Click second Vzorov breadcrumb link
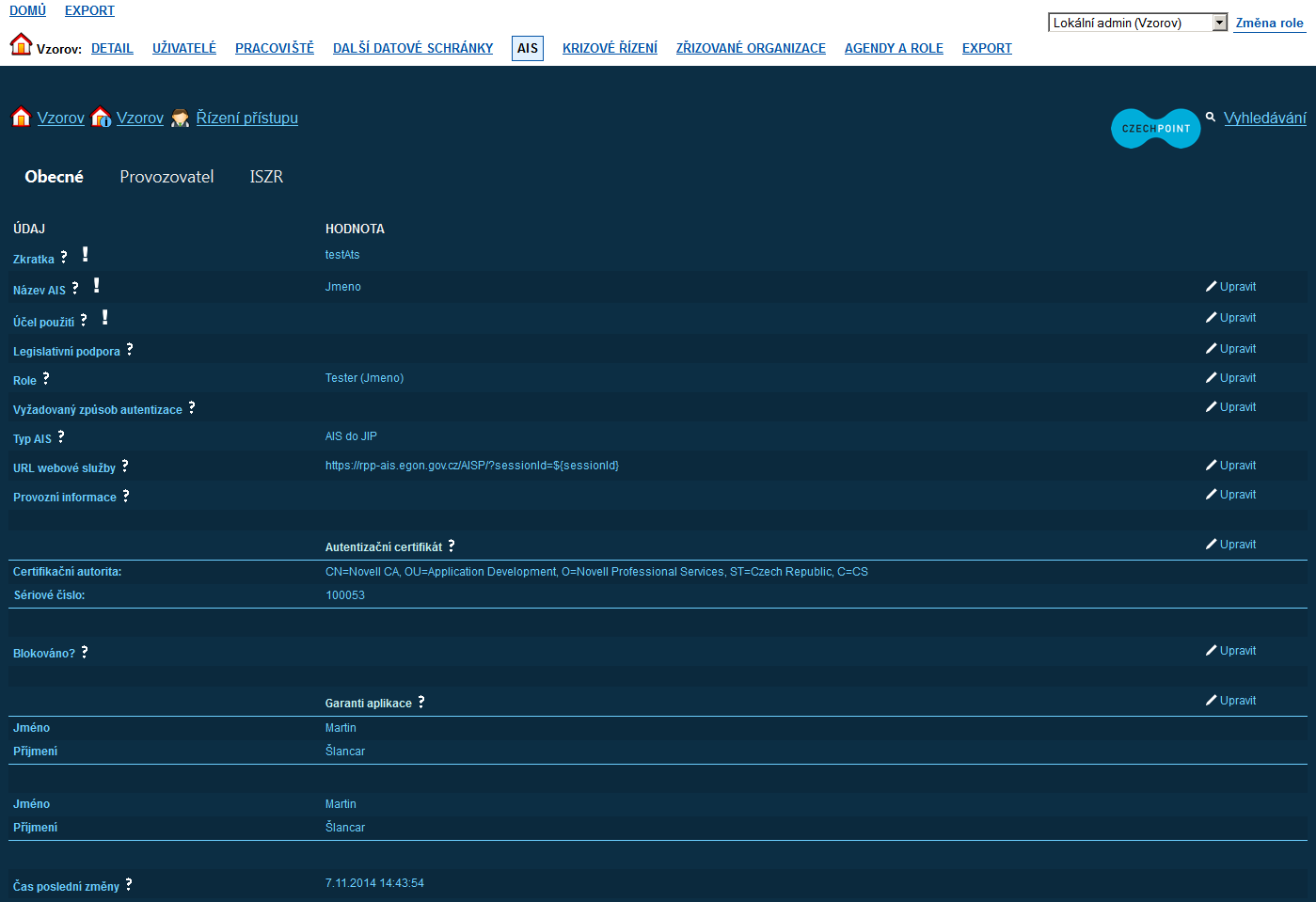Viewport: 1316px width, 902px height. tap(140, 118)
